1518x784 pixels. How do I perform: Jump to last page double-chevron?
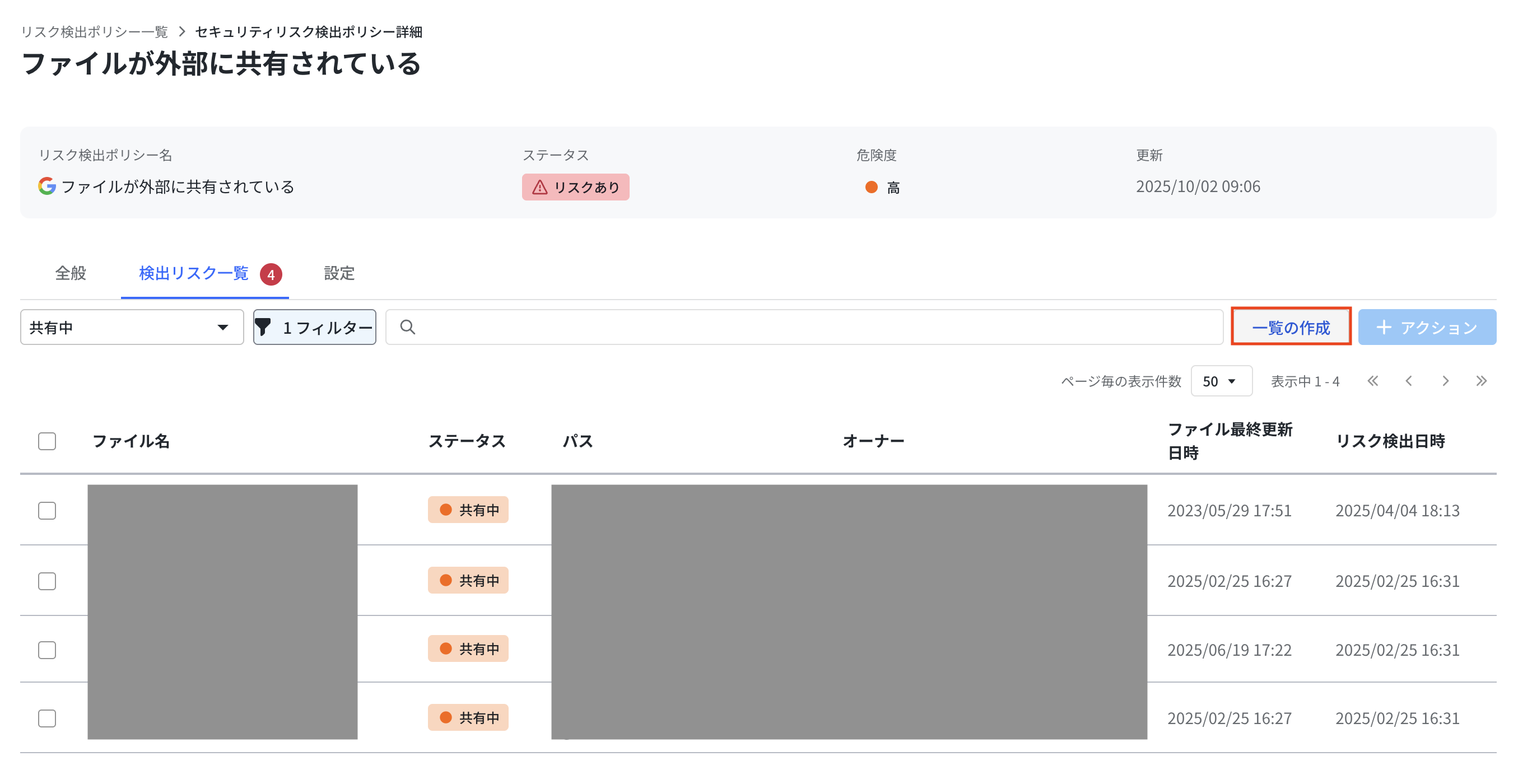pyautogui.click(x=1482, y=380)
